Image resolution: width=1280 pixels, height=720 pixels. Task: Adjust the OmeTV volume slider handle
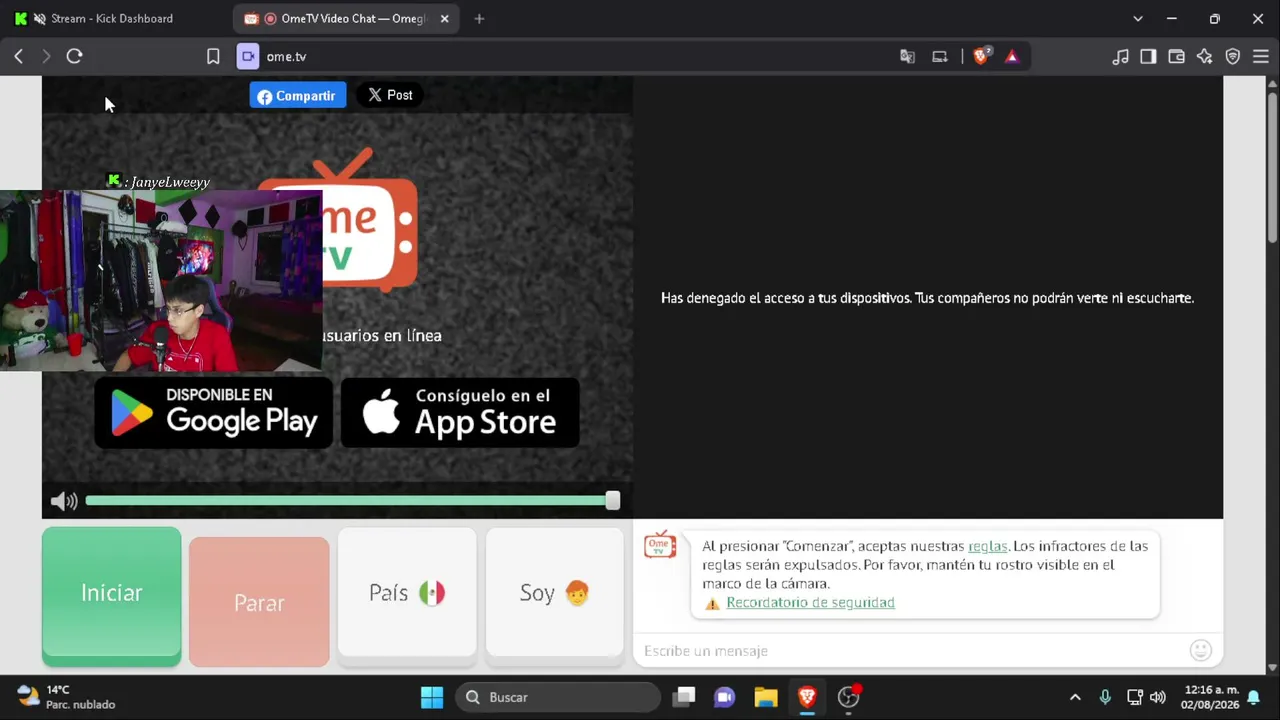(613, 501)
